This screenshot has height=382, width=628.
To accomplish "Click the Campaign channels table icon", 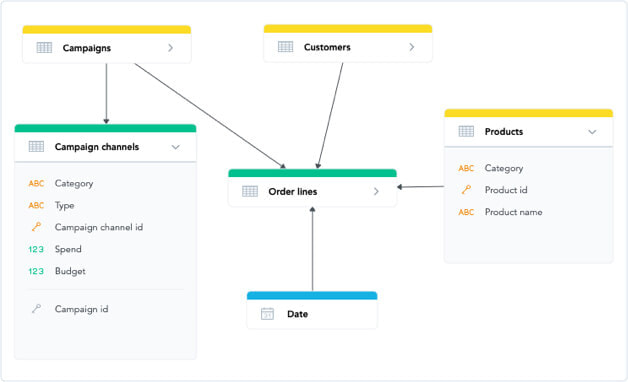I will [36, 147].
